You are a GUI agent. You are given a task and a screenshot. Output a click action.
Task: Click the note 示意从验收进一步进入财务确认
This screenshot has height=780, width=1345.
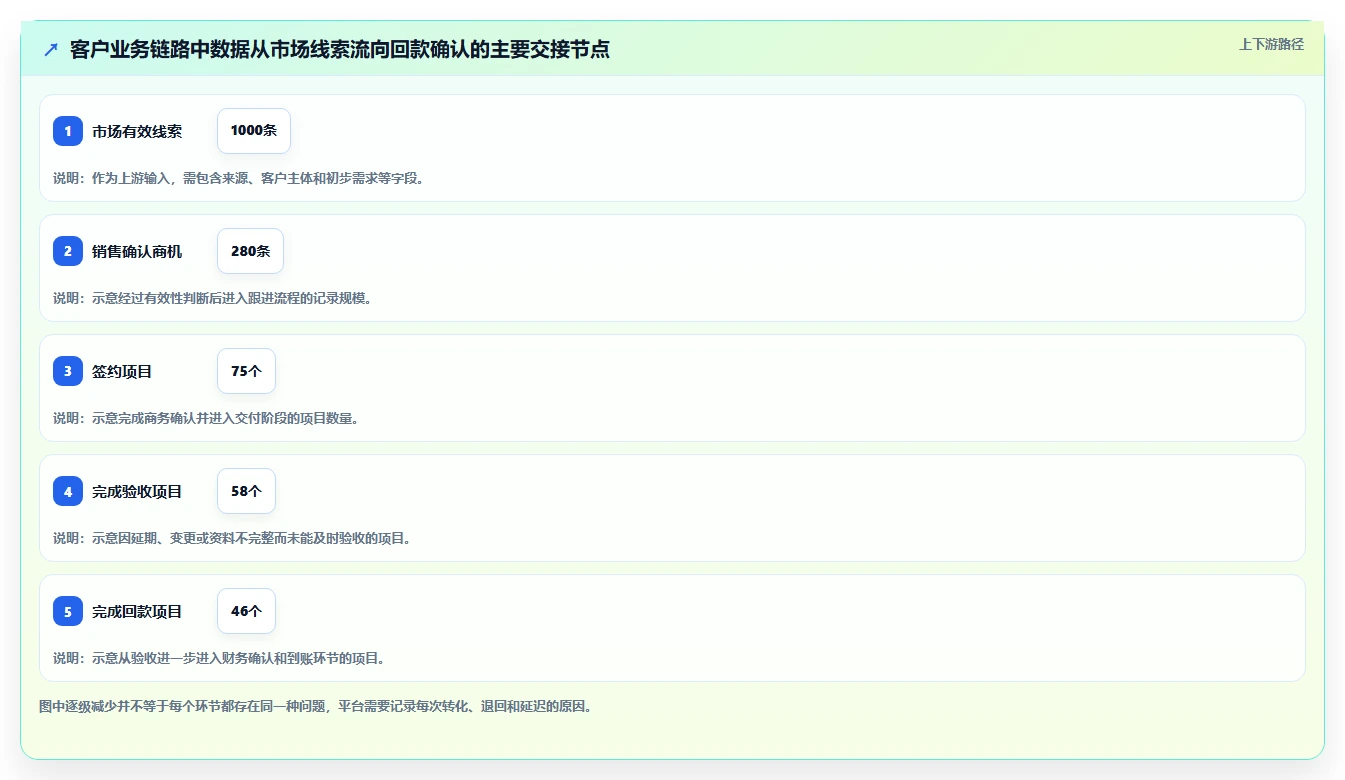click(x=219, y=658)
